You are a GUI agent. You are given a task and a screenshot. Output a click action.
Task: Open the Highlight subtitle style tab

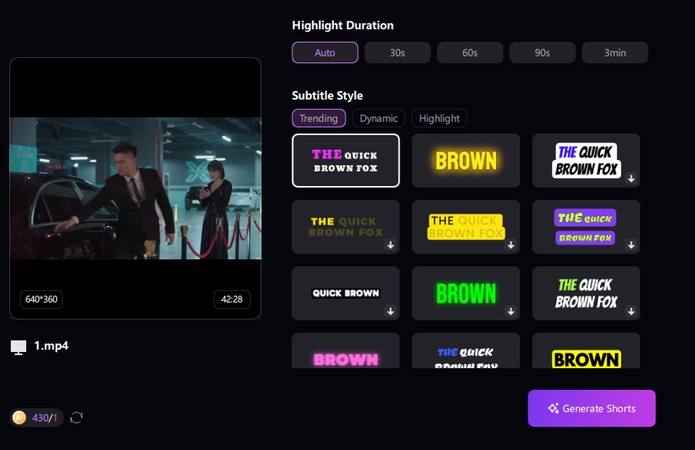[x=439, y=118]
